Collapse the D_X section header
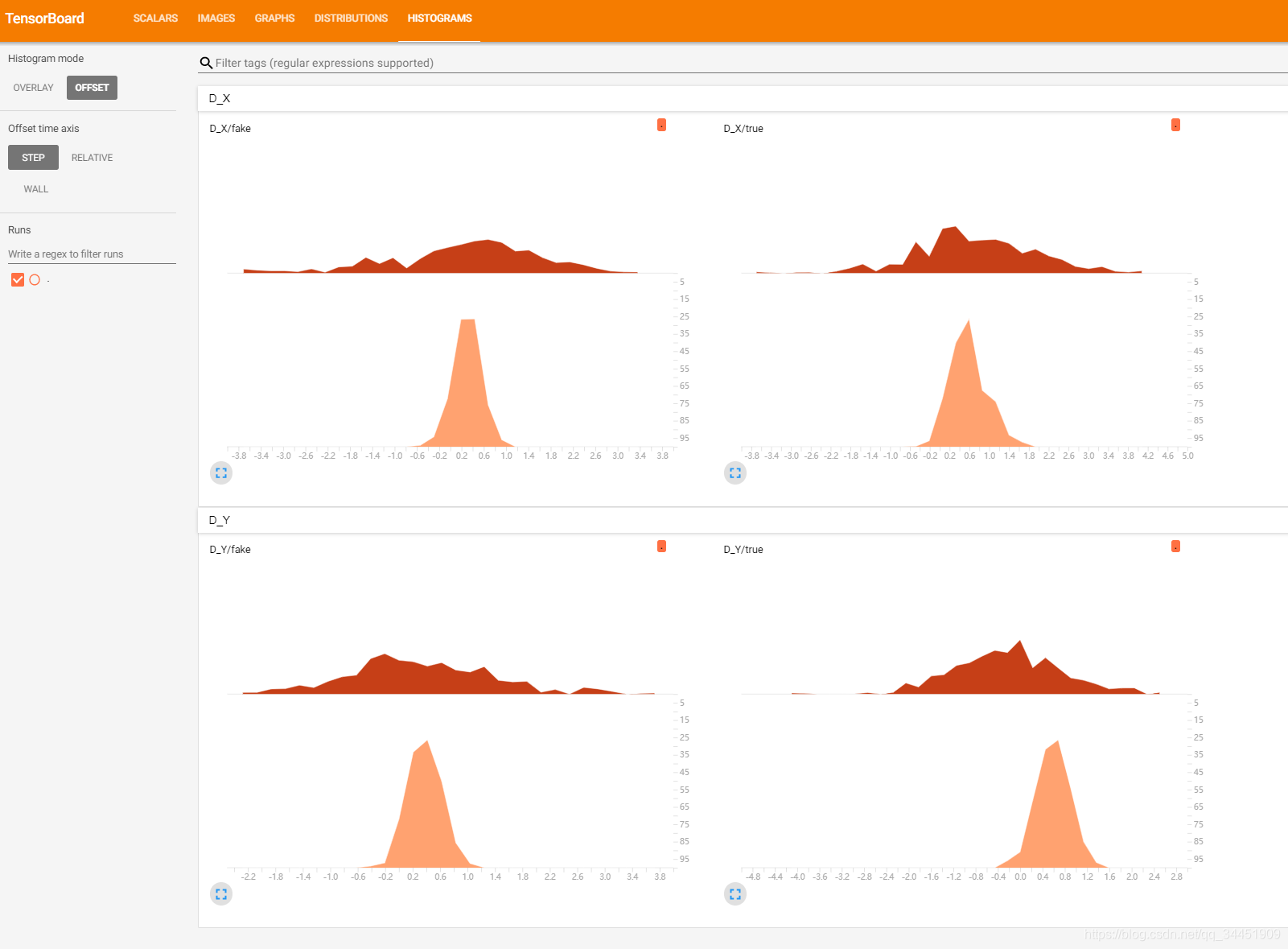1288x949 pixels. 743,98
